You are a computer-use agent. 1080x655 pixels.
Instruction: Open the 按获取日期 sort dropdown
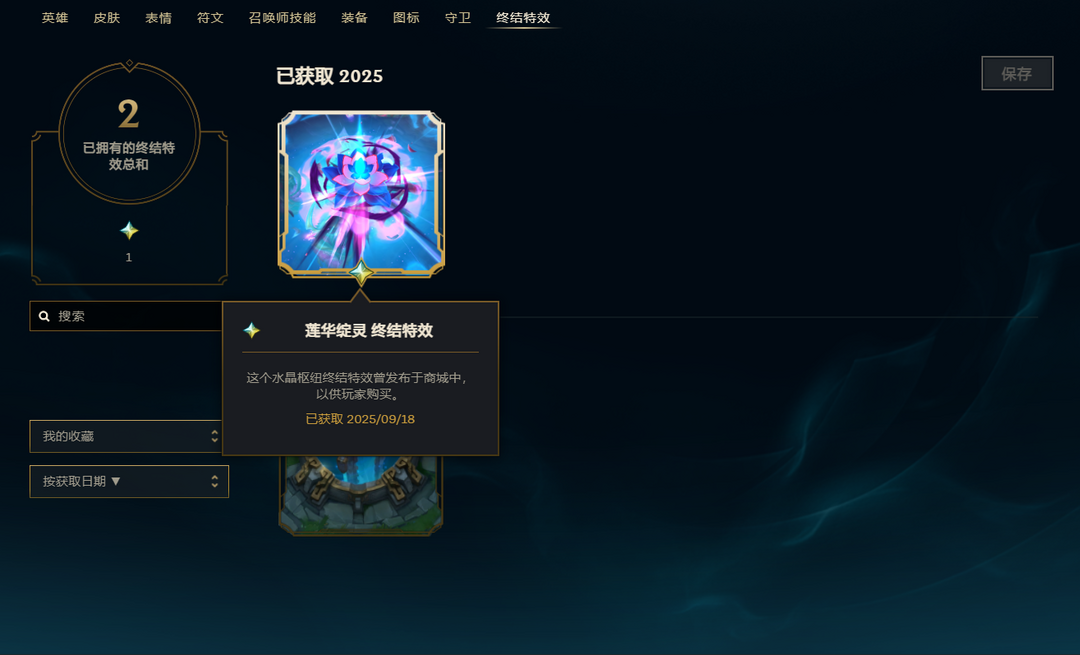pos(129,481)
